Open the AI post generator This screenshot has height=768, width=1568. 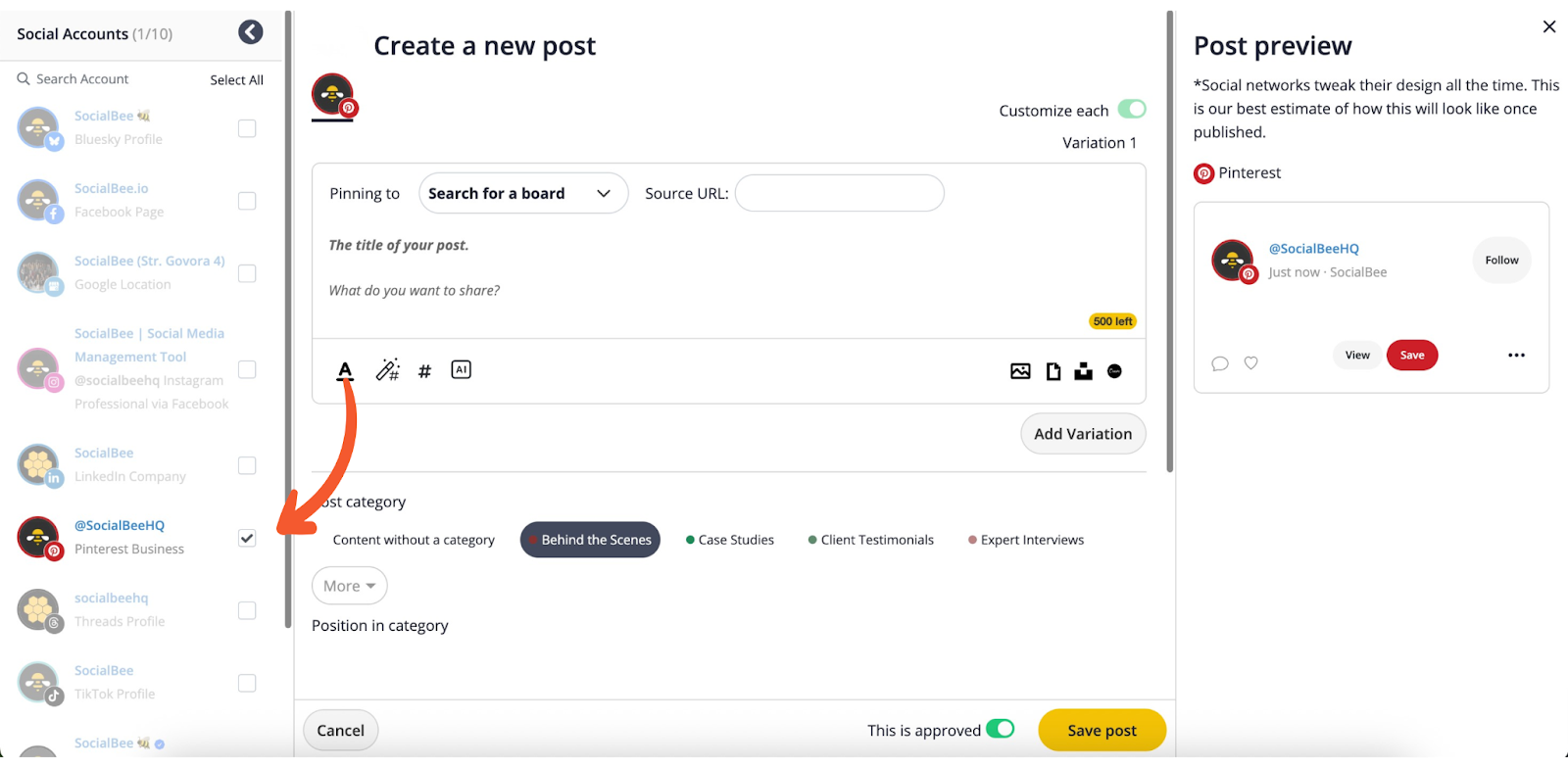[x=461, y=369]
